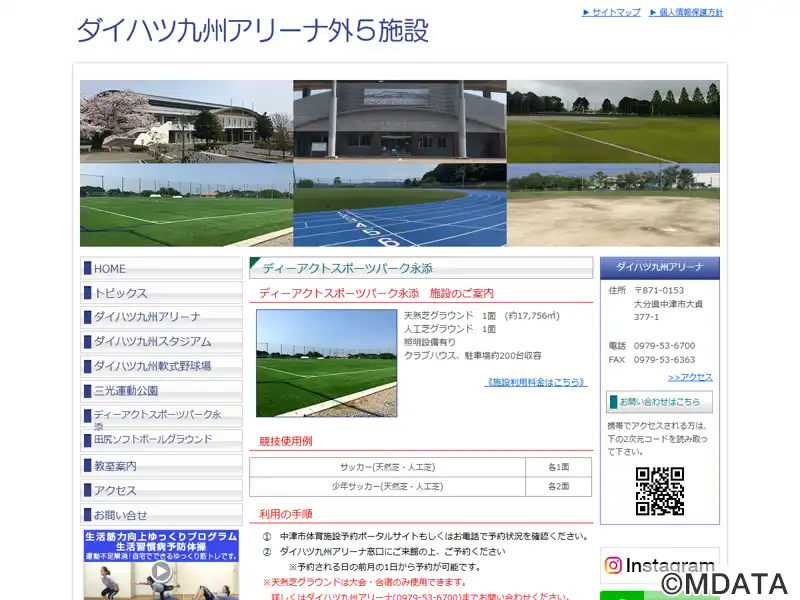
Task: Open ダイハツ九州スタジアム page
Action: (161, 341)
